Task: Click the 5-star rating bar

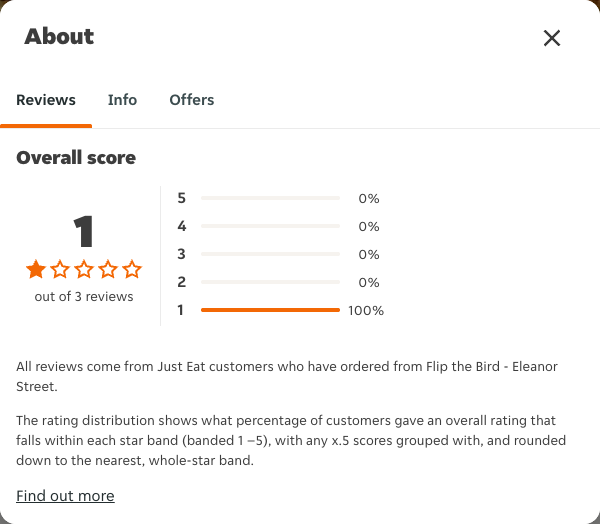Action: [x=271, y=198]
